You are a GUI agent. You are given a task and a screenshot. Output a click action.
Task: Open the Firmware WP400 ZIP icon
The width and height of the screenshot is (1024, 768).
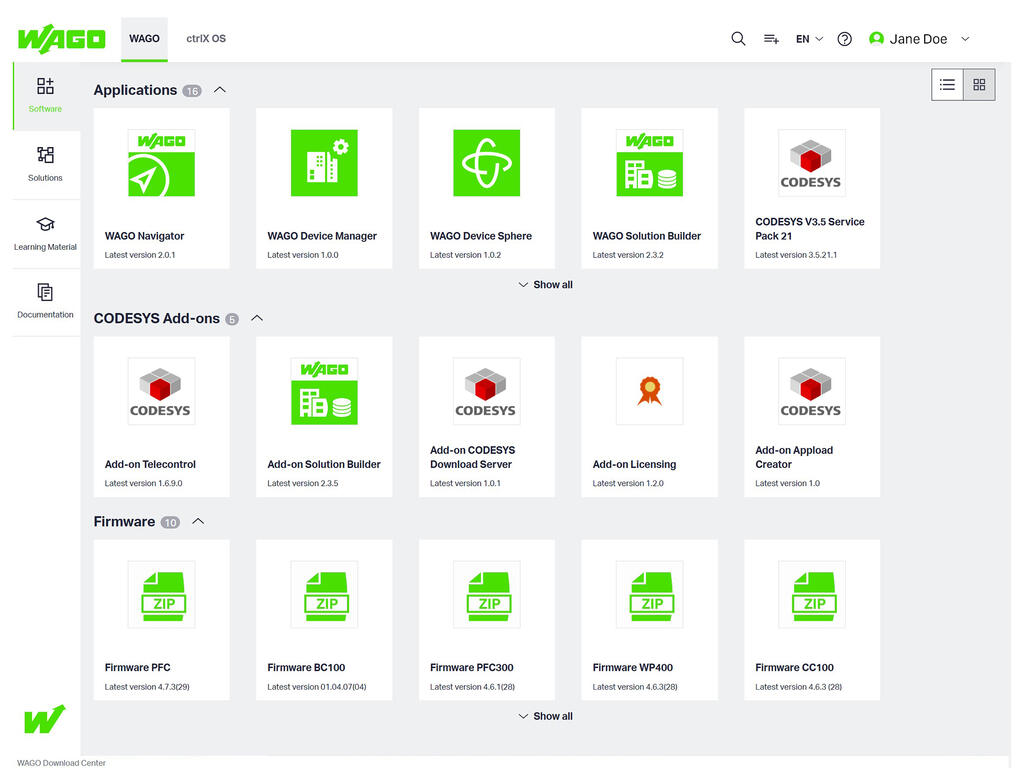pos(649,594)
